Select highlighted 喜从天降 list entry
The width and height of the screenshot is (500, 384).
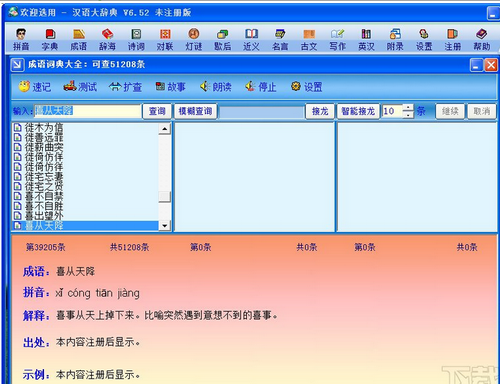85,226
